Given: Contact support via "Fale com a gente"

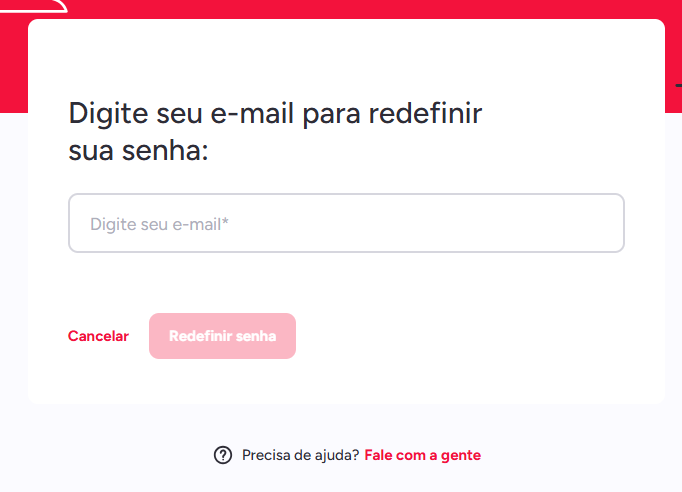Looking at the screenshot, I should click(x=422, y=455).
